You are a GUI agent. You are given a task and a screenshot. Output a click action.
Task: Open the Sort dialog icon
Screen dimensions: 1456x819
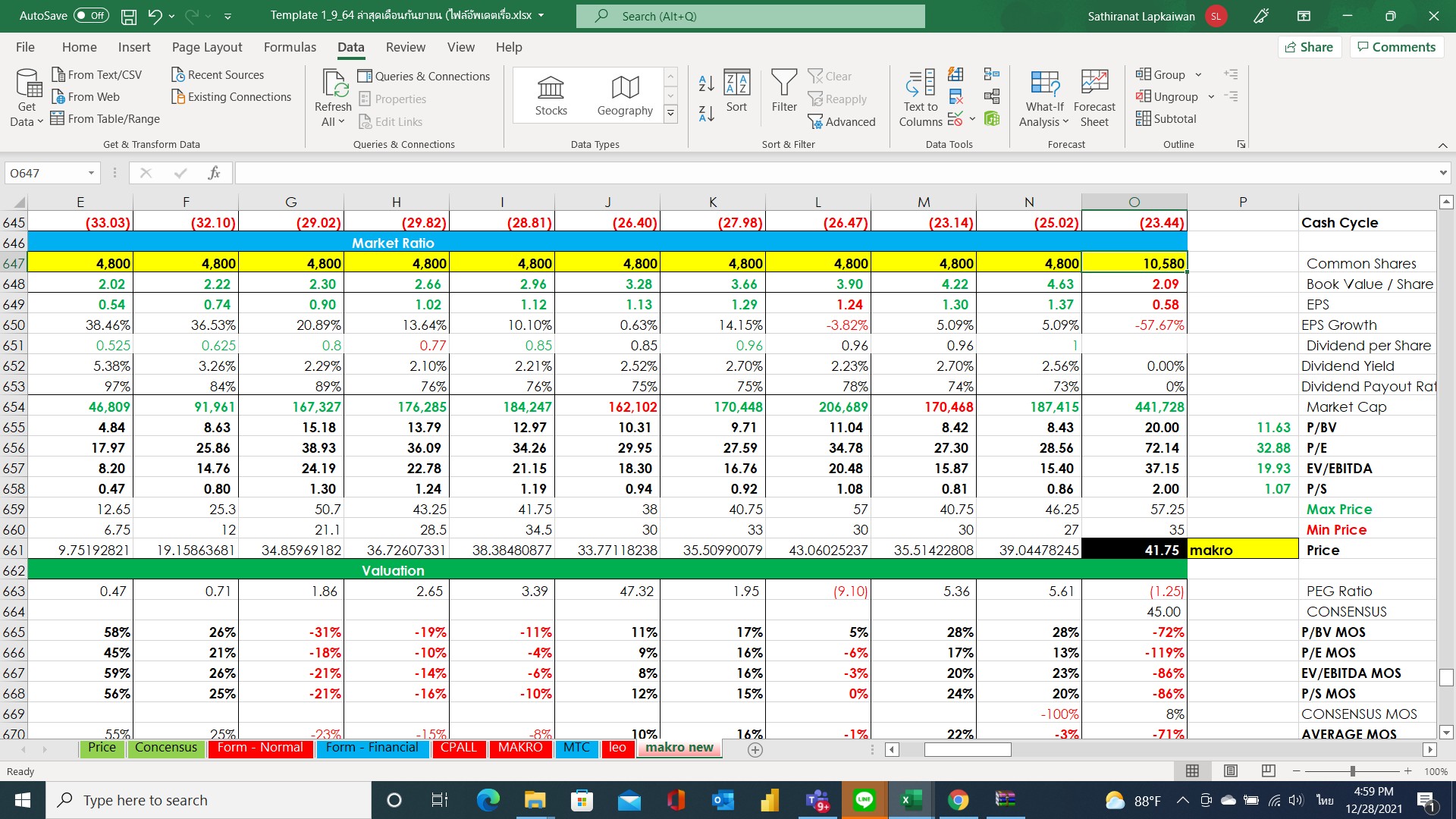click(736, 91)
